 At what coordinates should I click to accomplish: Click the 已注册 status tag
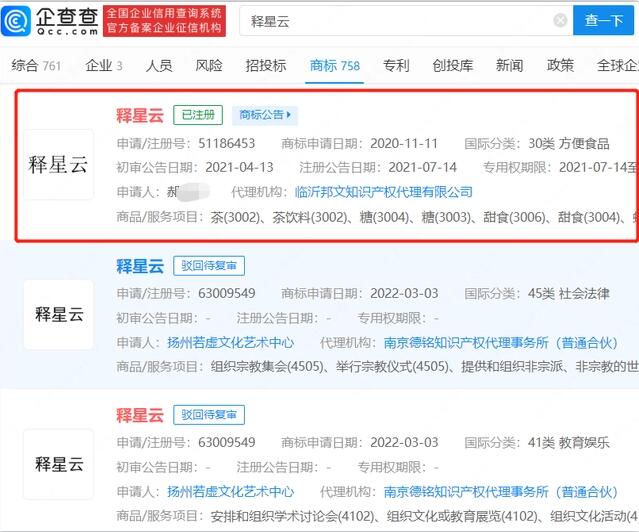[x=198, y=115]
